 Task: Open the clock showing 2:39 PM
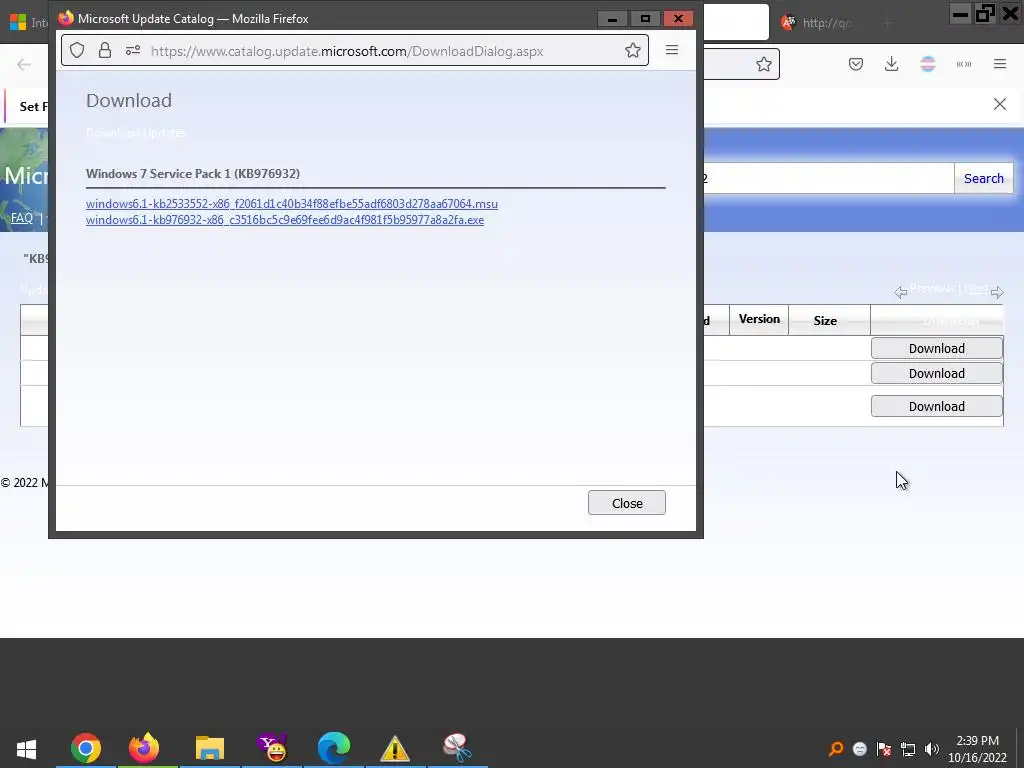tap(977, 749)
